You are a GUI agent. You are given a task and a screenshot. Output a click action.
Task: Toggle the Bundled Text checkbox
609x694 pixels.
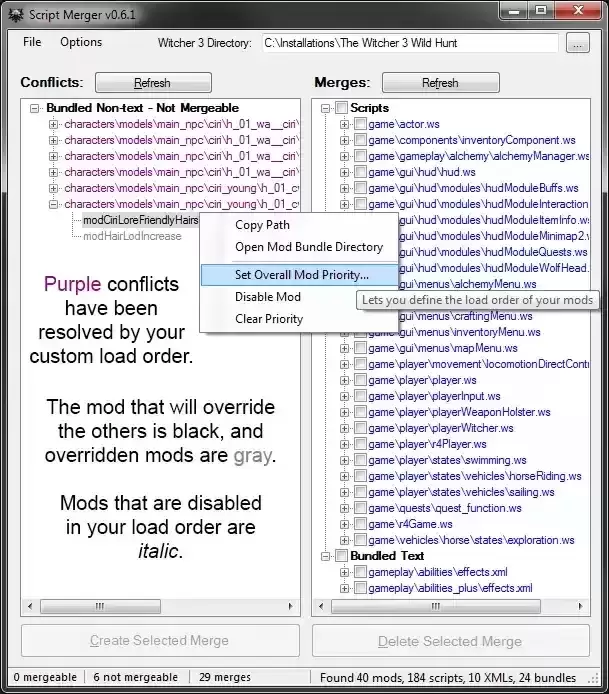[341, 556]
